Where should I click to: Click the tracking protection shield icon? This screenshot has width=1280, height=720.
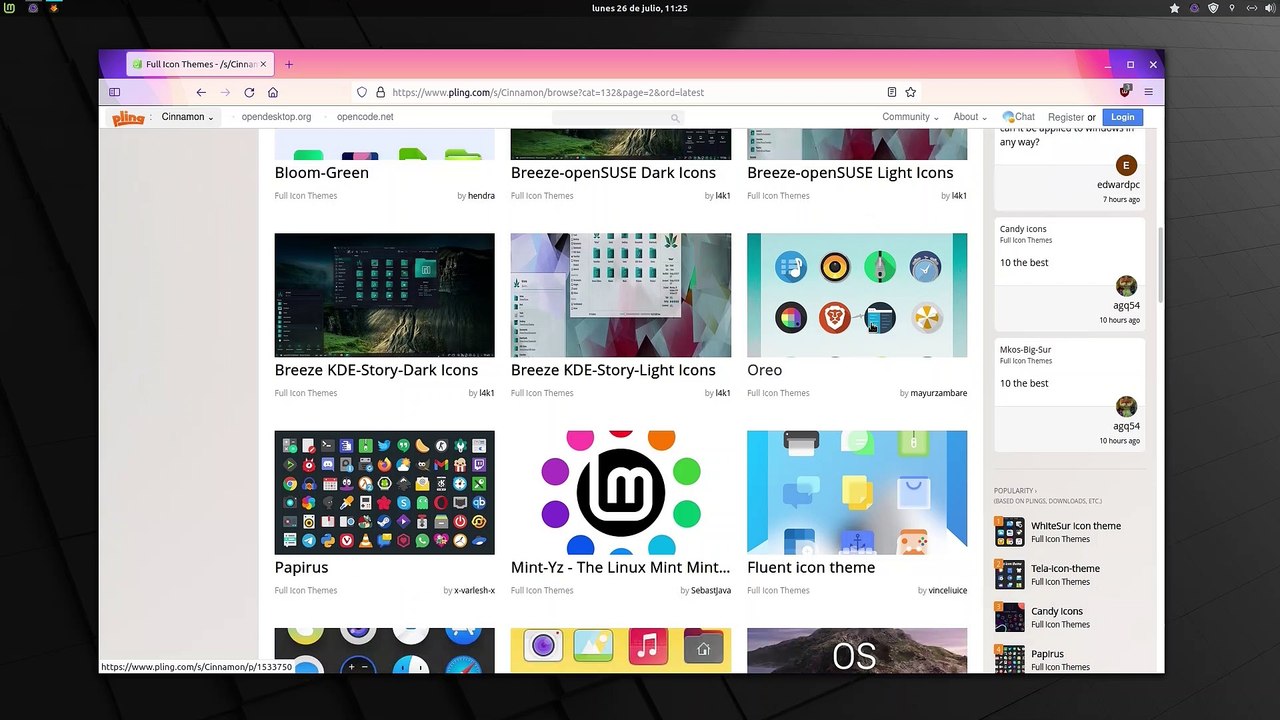[362, 92]
